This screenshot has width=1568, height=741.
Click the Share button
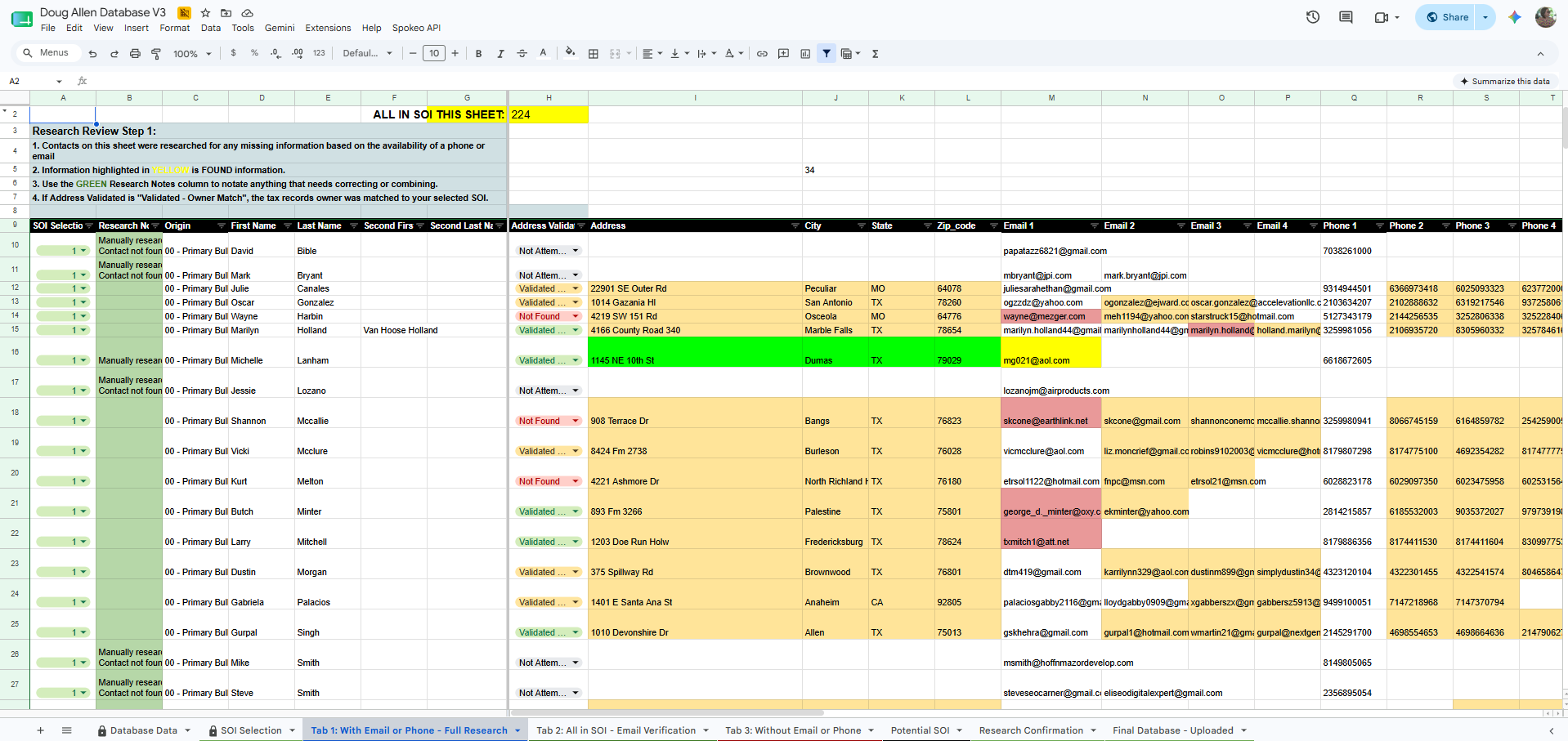(x=1447, y=17)
